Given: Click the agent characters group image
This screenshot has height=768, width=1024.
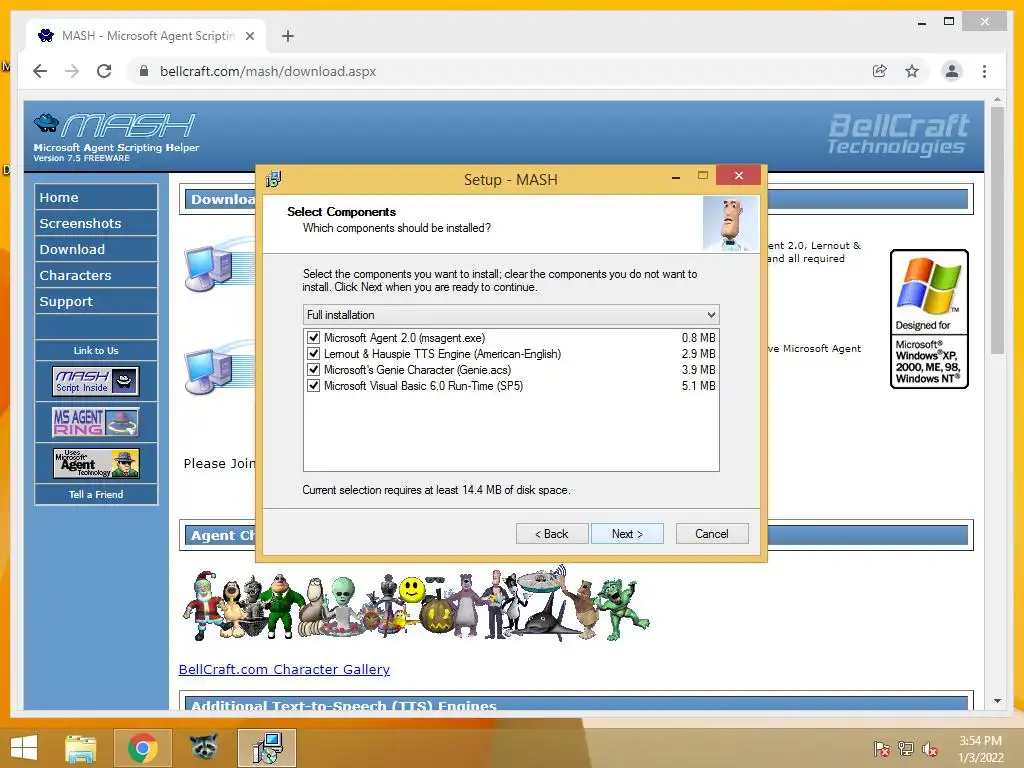Looking at the screenshot, I should [x=416, y=605].
